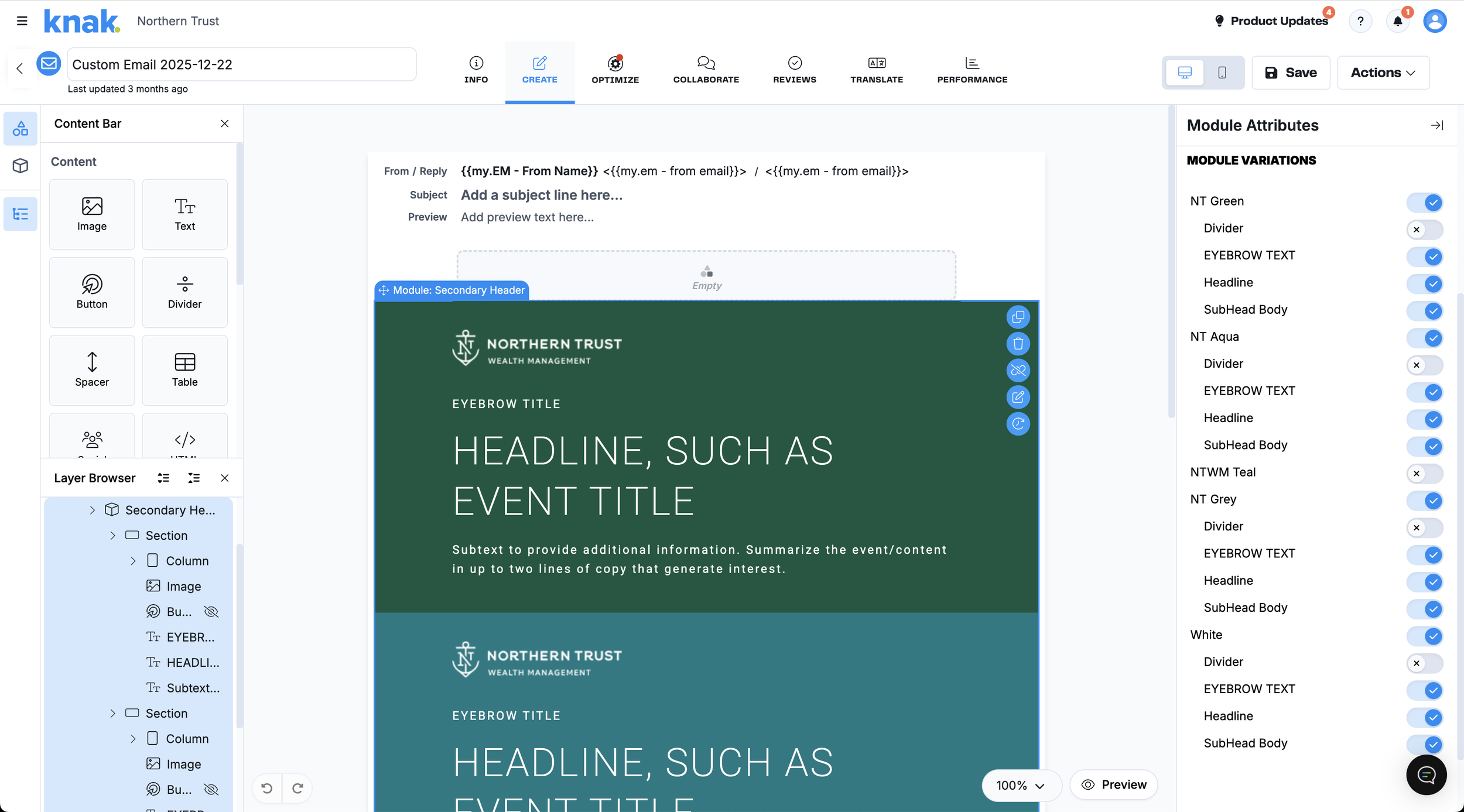
Task: Expand the first Section layer
Action: coord(112,536)
